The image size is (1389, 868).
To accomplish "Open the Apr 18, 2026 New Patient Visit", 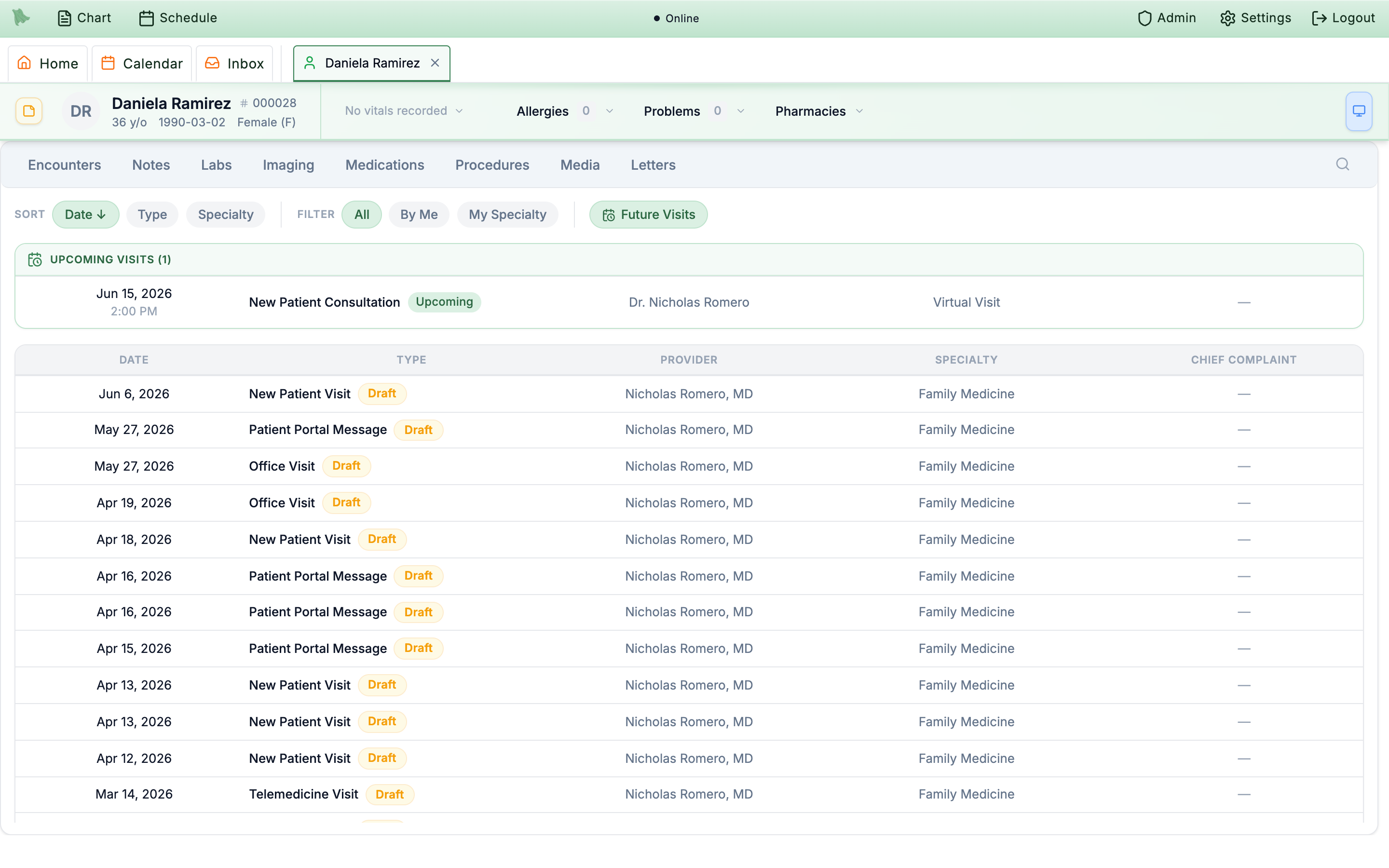I will click(689, 540).
